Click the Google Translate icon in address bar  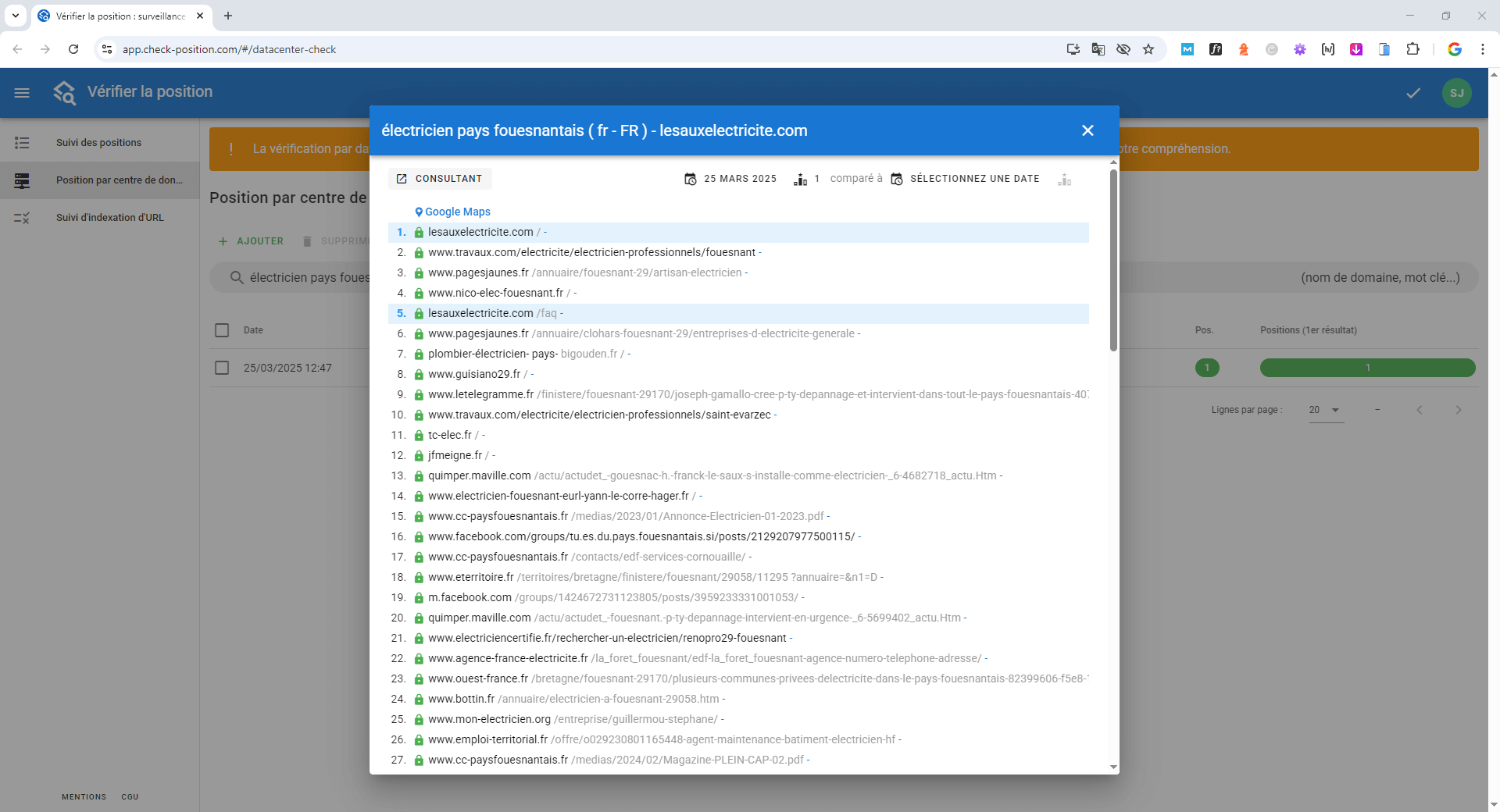1098,49
